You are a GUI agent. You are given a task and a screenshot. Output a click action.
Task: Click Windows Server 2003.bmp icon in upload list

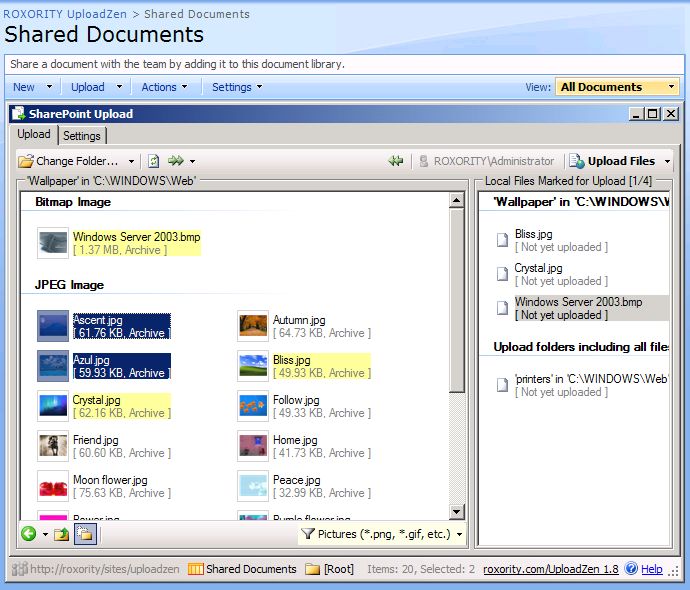click(x=502, y=308)
